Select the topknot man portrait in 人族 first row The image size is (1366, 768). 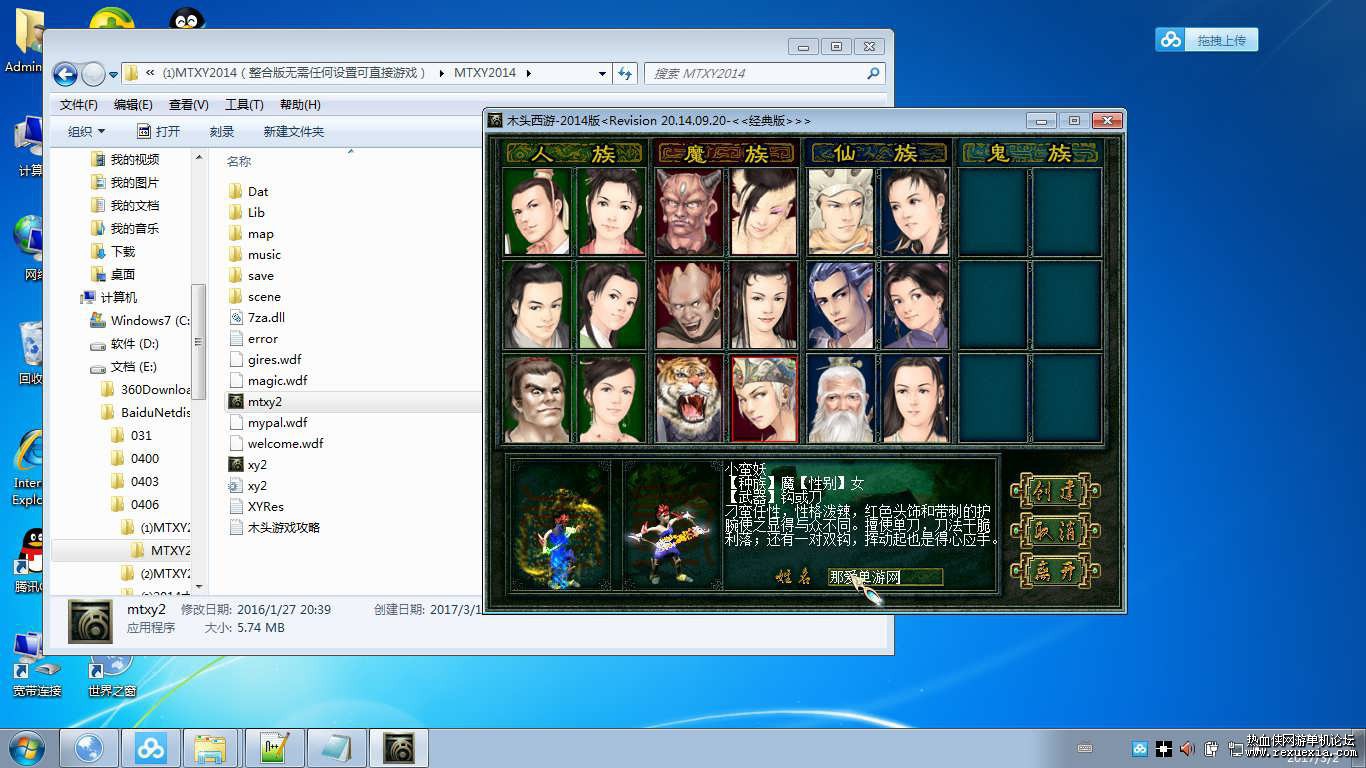point(537,212)
